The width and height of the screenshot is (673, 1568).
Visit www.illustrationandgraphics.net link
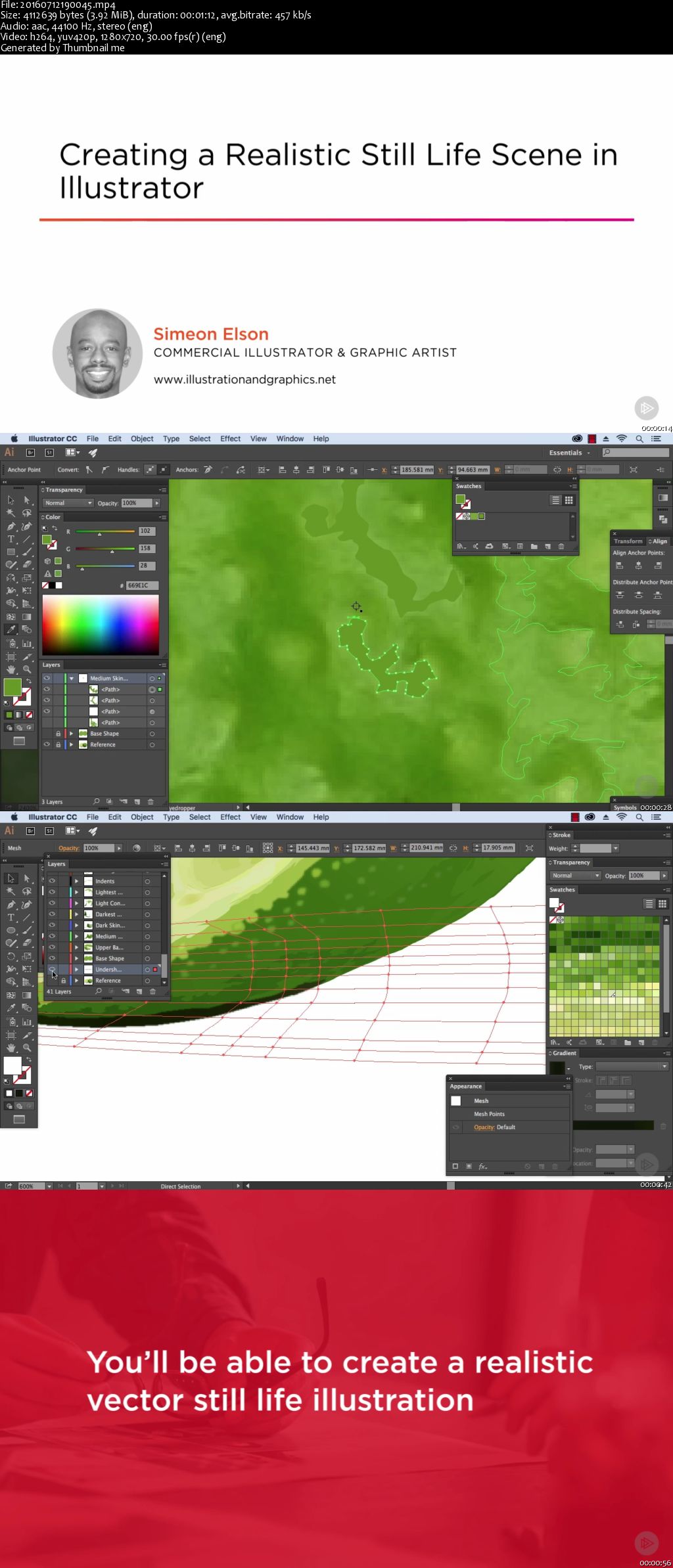click(x=244, y=379)
